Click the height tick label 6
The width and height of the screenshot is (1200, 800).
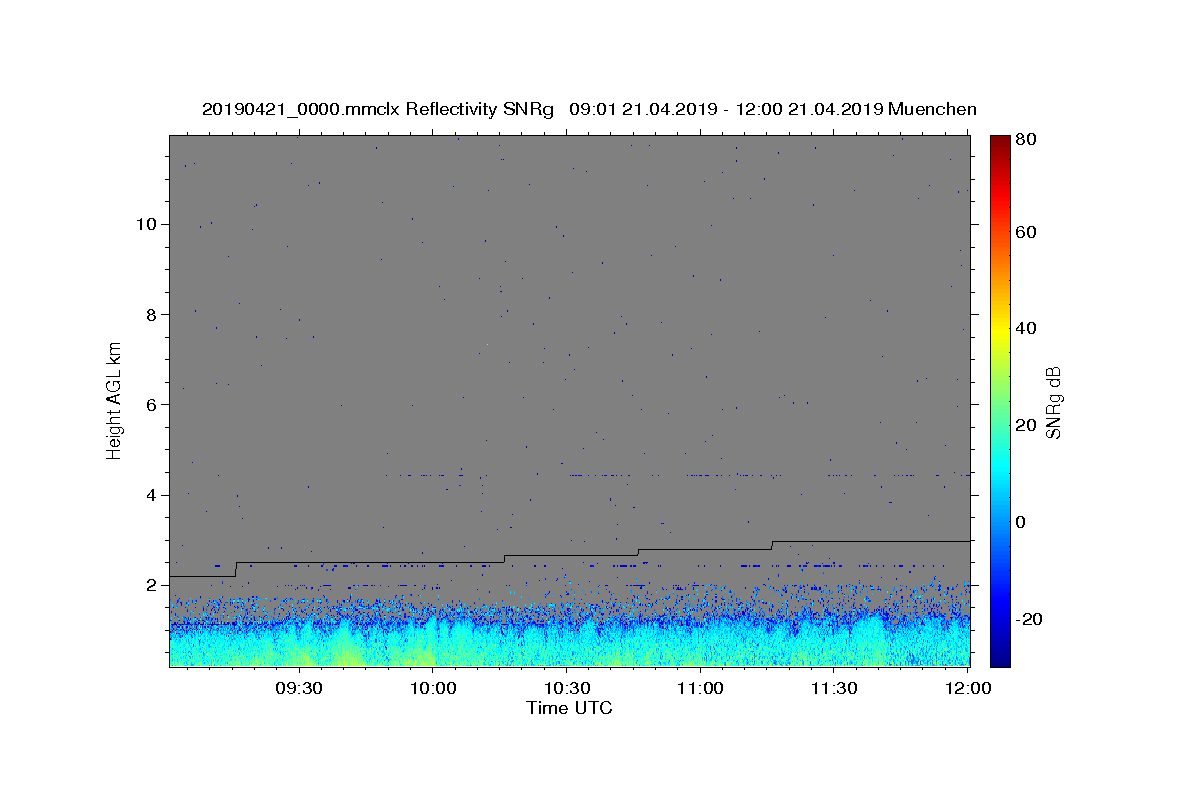pyautogui.click(x=152, y=405)
